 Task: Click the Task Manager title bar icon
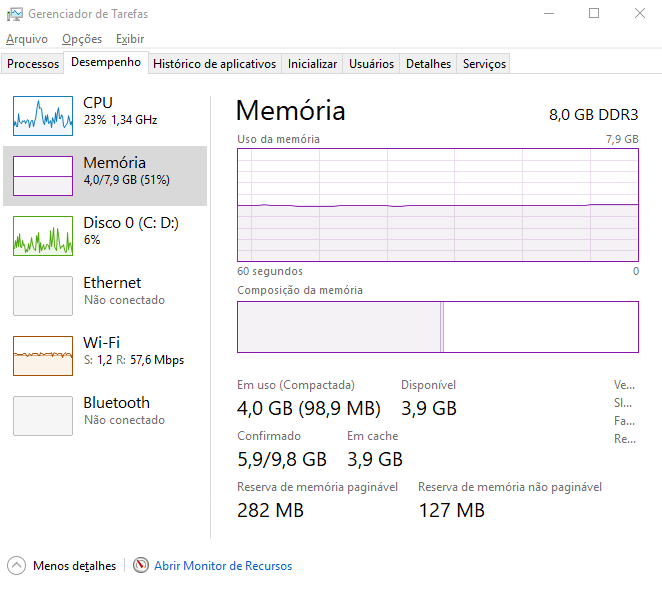[x=14, y=14]
